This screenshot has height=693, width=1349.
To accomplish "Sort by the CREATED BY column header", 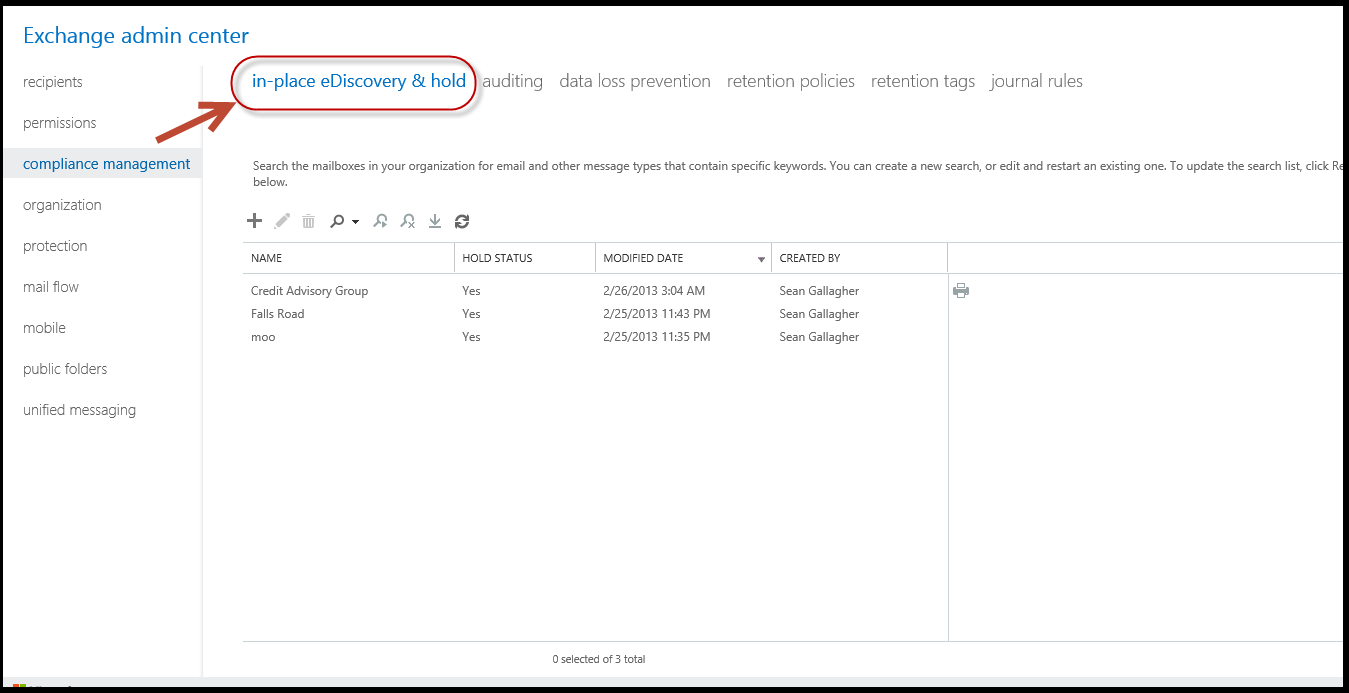I will click(x=859, y=258).
